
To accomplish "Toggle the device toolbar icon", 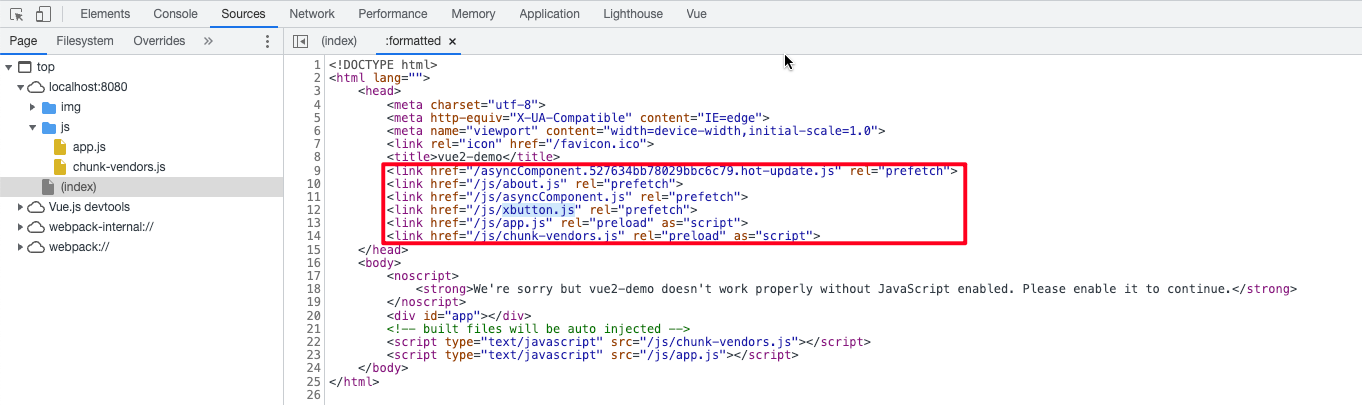I will pyautogui.click(x=43, y=14).
